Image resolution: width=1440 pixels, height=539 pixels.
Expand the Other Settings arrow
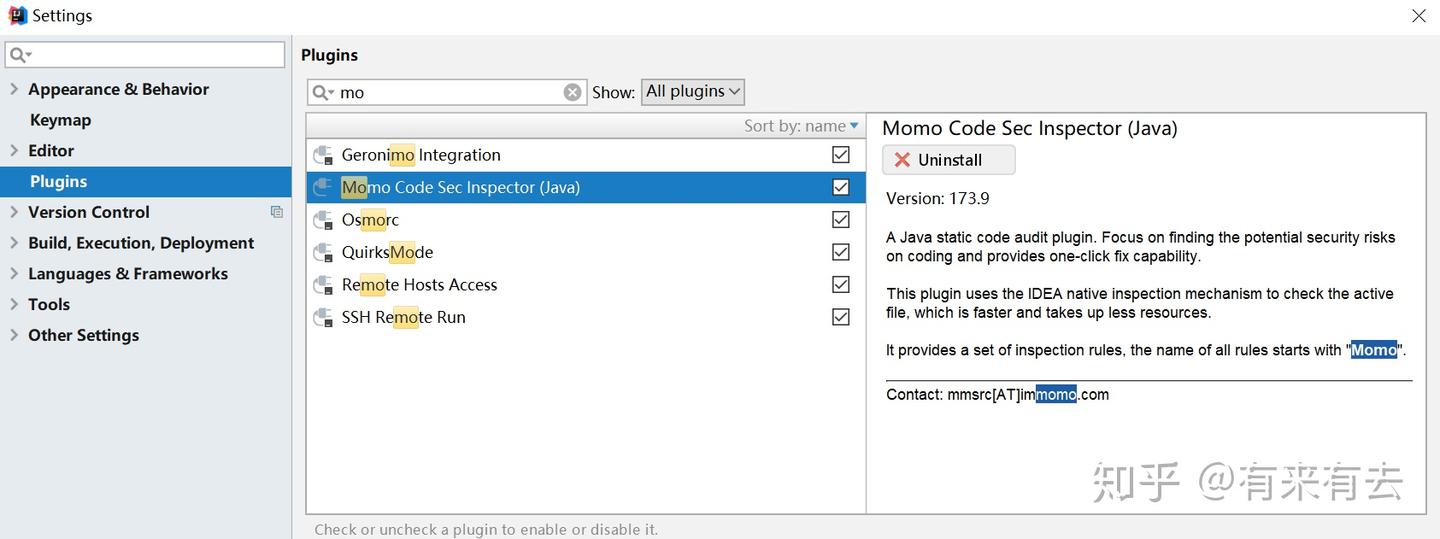[x=14, y=335]
